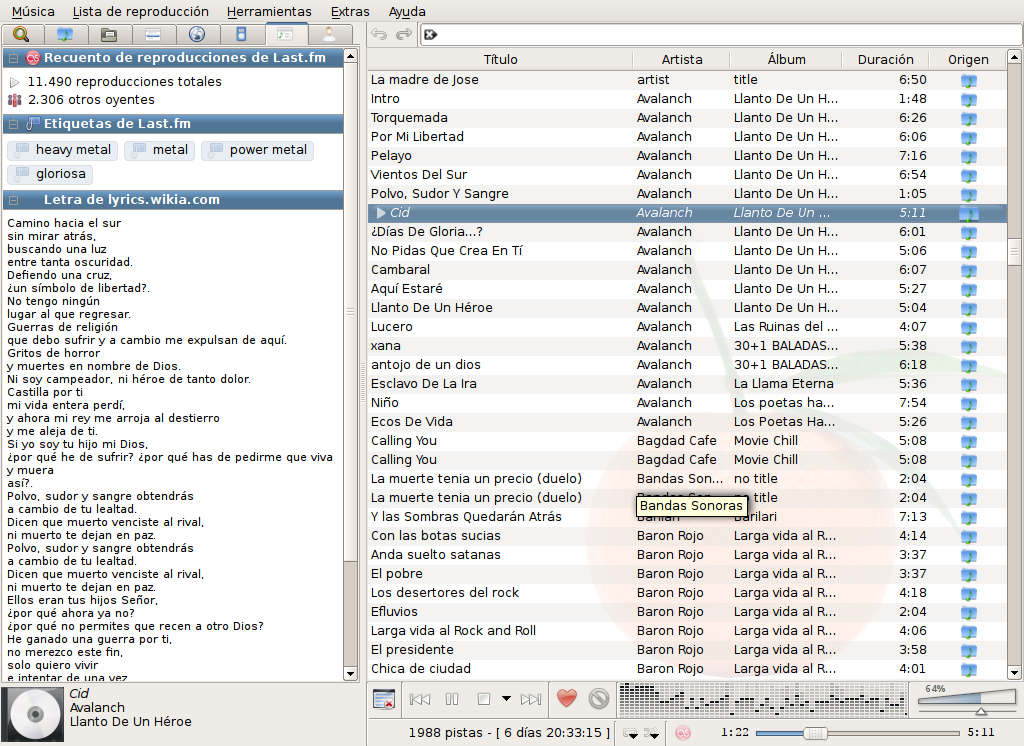Collapse the Letra de lyrics.wikia.com section

pyautogui.click(x=13, y=200)
